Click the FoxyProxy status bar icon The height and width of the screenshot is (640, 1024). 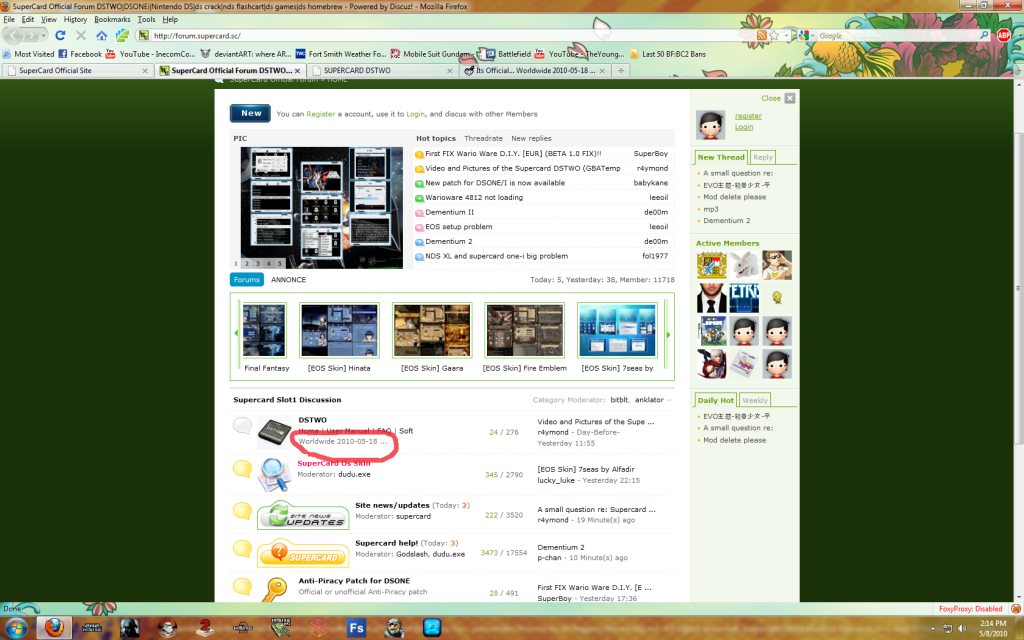pyautogui.click(x=1016, y=609)
